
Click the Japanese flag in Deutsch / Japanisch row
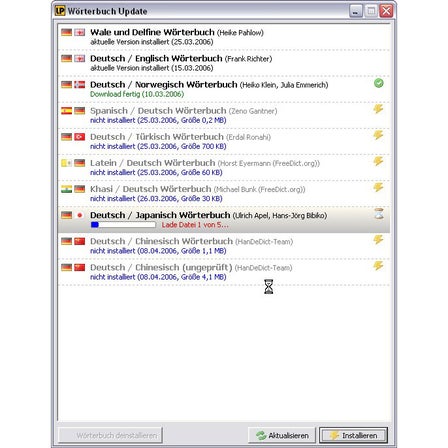79,215
